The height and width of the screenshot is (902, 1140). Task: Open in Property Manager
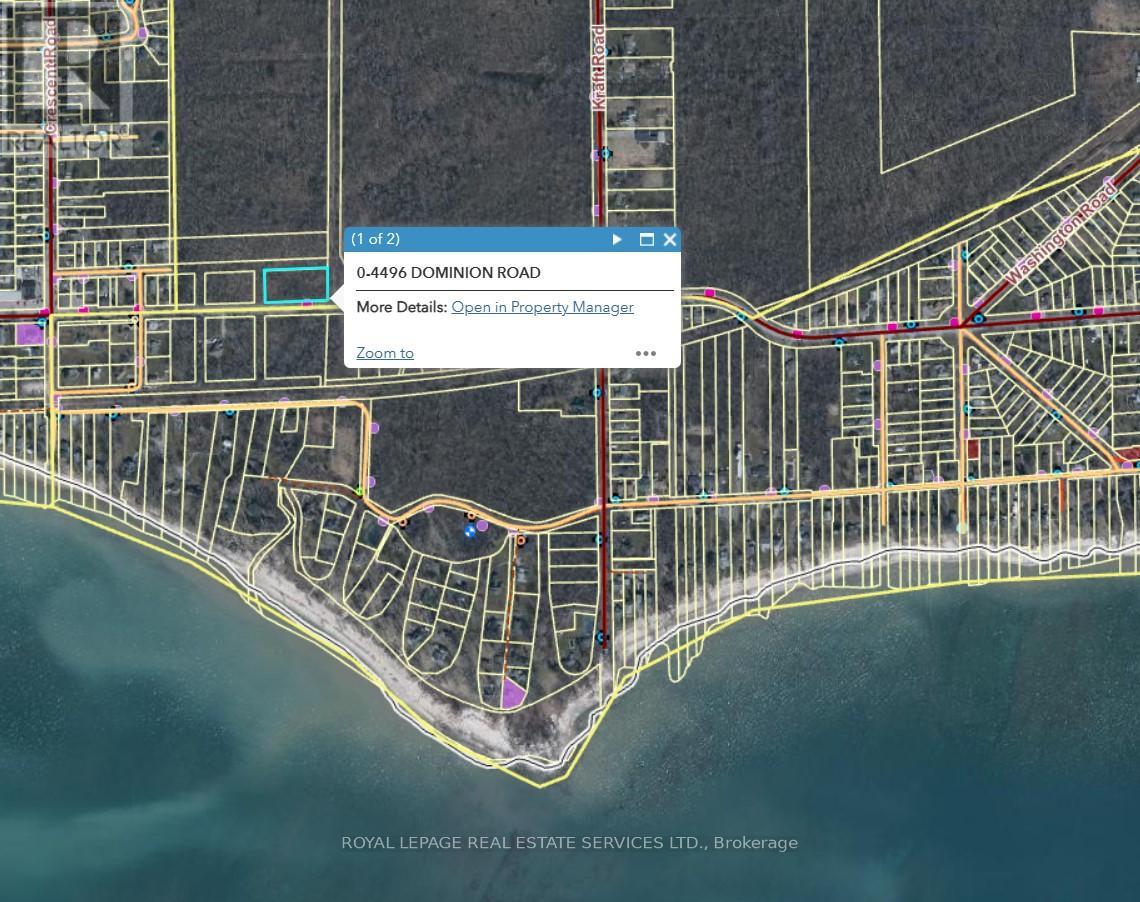542,307
